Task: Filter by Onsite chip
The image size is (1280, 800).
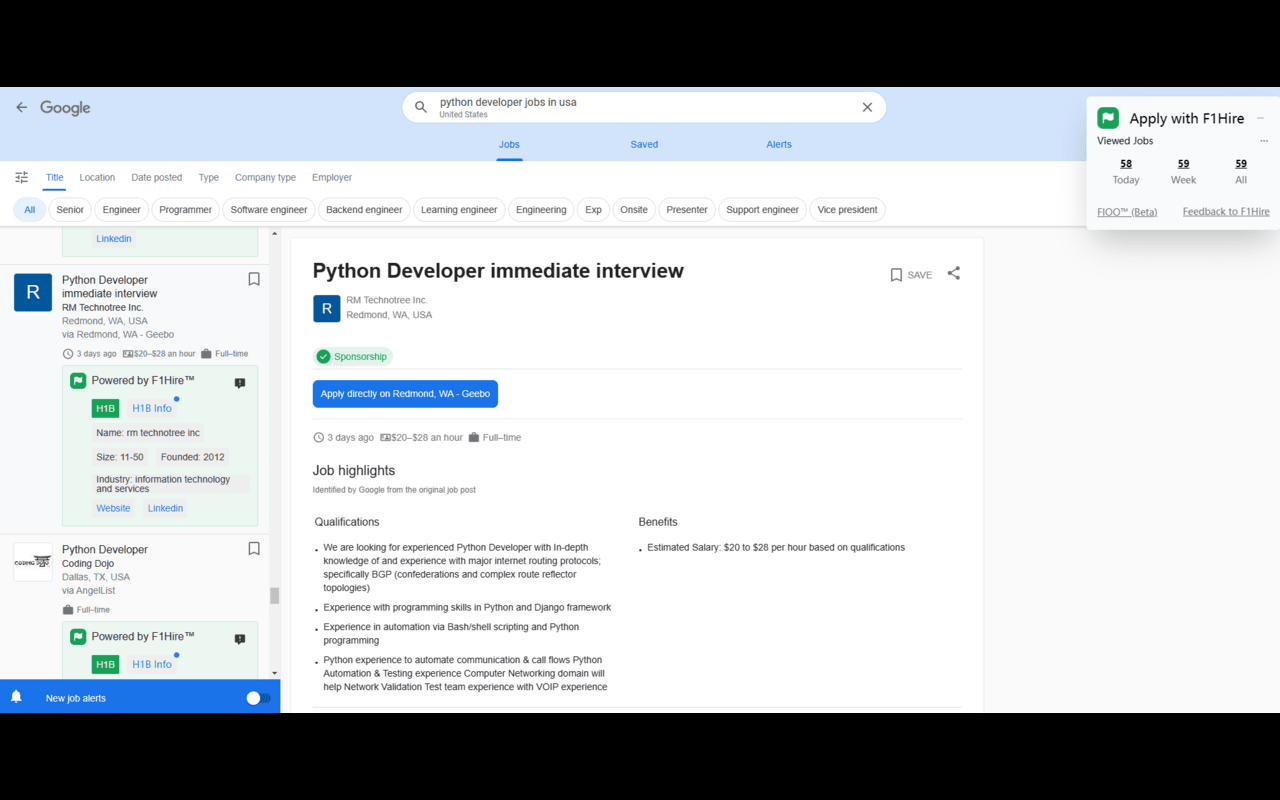Action: tap(634, 210)
